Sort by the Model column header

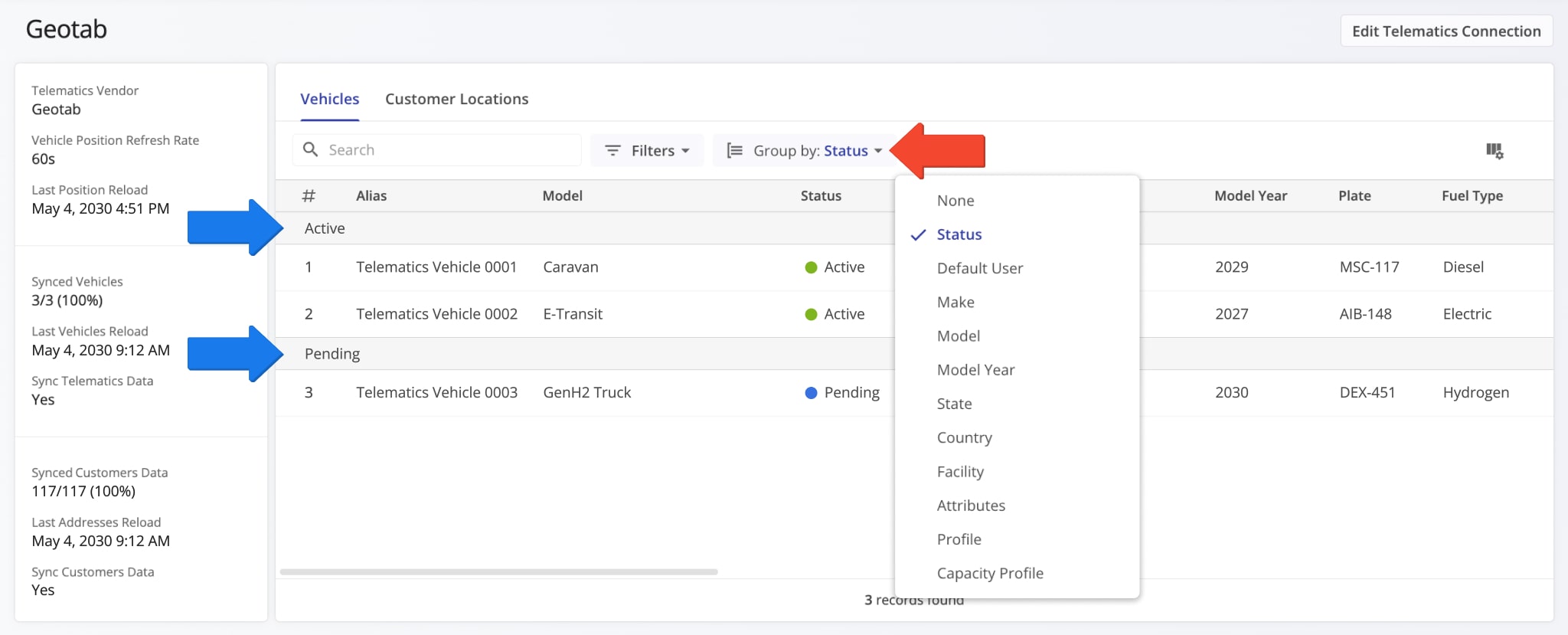coord(563,196)
